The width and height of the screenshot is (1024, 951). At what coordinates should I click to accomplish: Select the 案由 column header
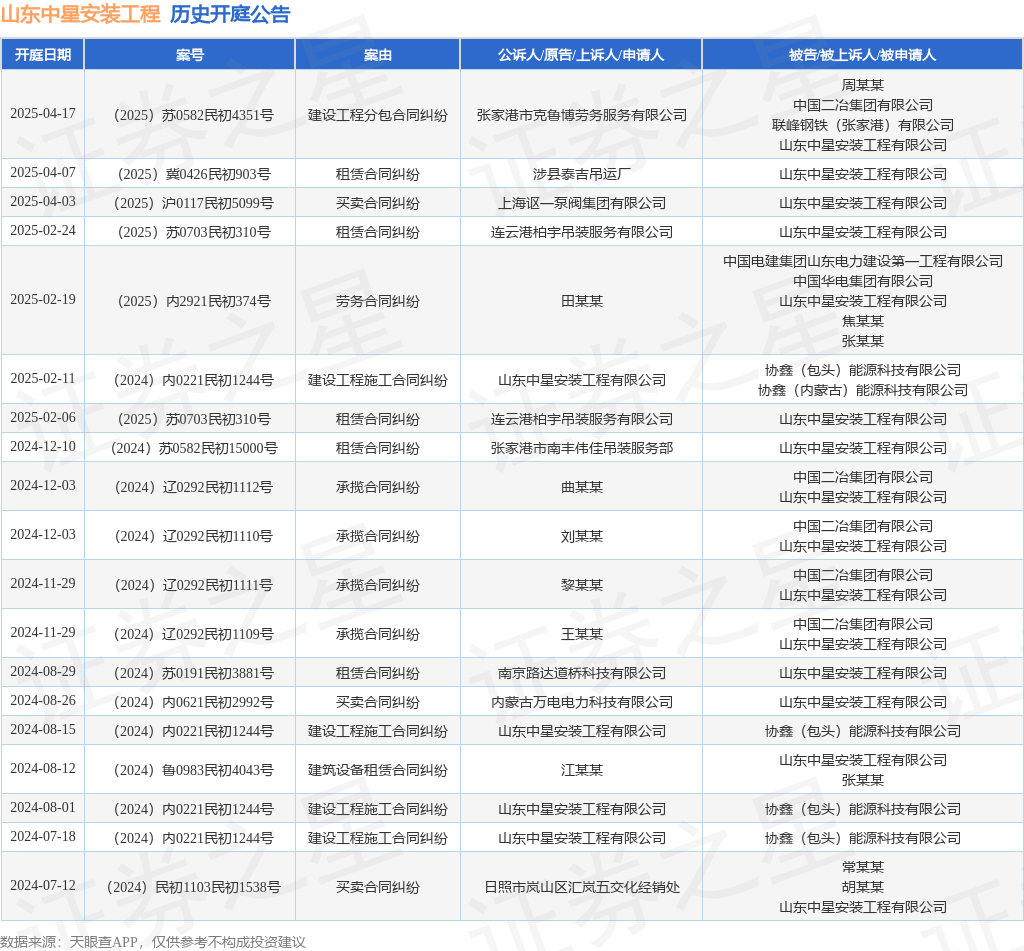[x=378, y=55]
